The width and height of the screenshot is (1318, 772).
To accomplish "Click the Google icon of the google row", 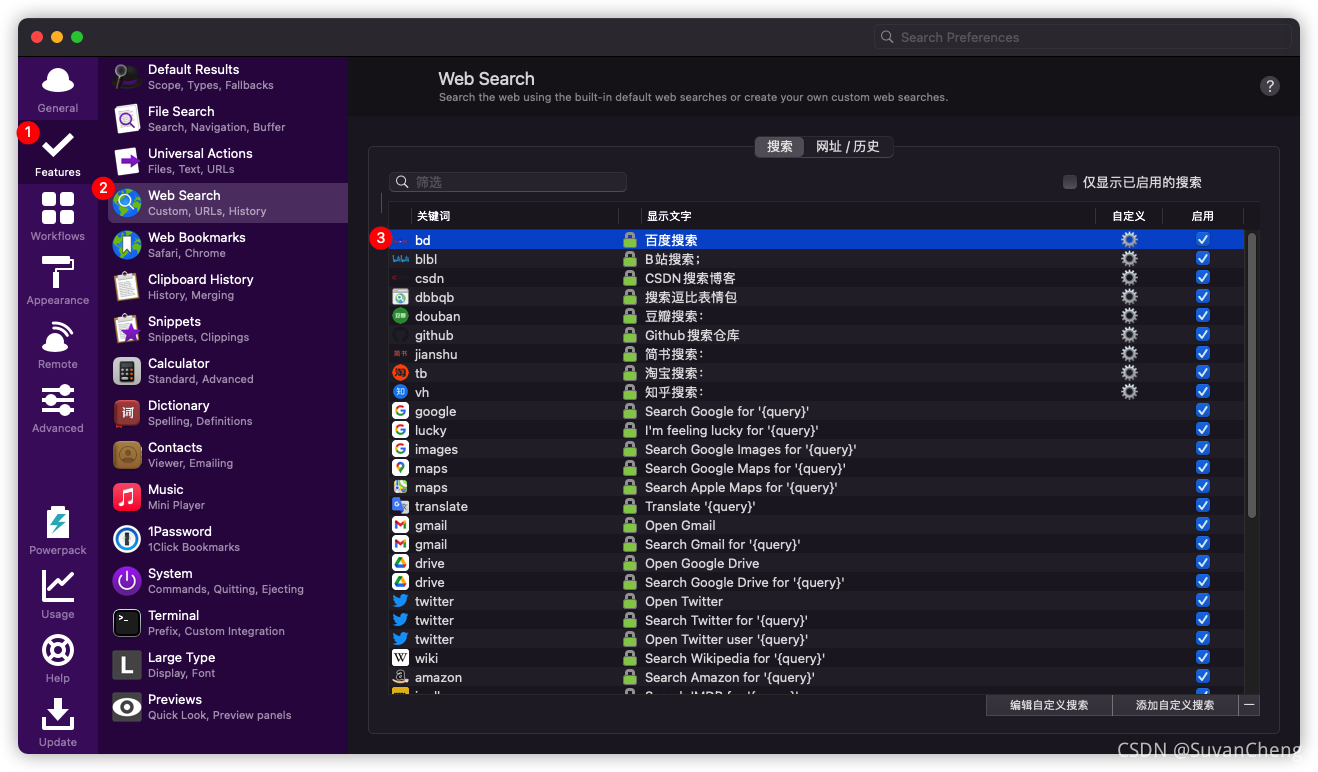I will pyautogui.click(x=400, y=411).
